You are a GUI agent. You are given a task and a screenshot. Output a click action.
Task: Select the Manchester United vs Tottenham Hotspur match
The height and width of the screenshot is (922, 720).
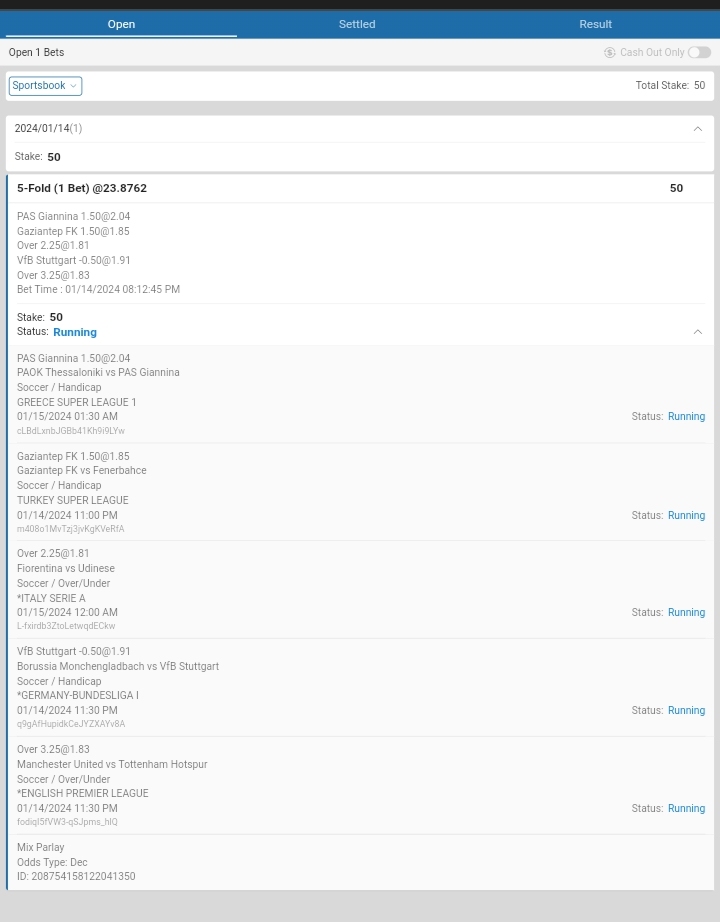tap(112, 765)
